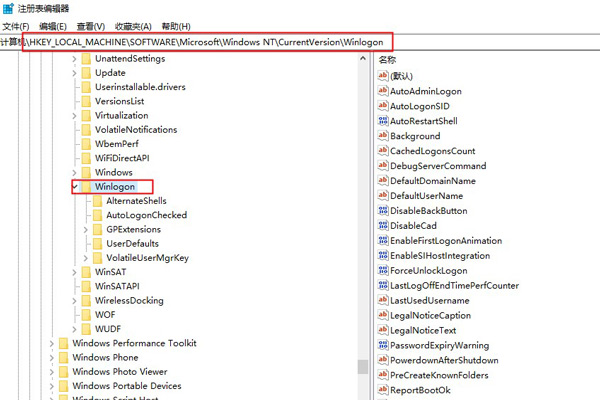The height and width of the screenshot is (400, 600).
Task: Expand the UnattendSettings key
Action: [74, 59]
